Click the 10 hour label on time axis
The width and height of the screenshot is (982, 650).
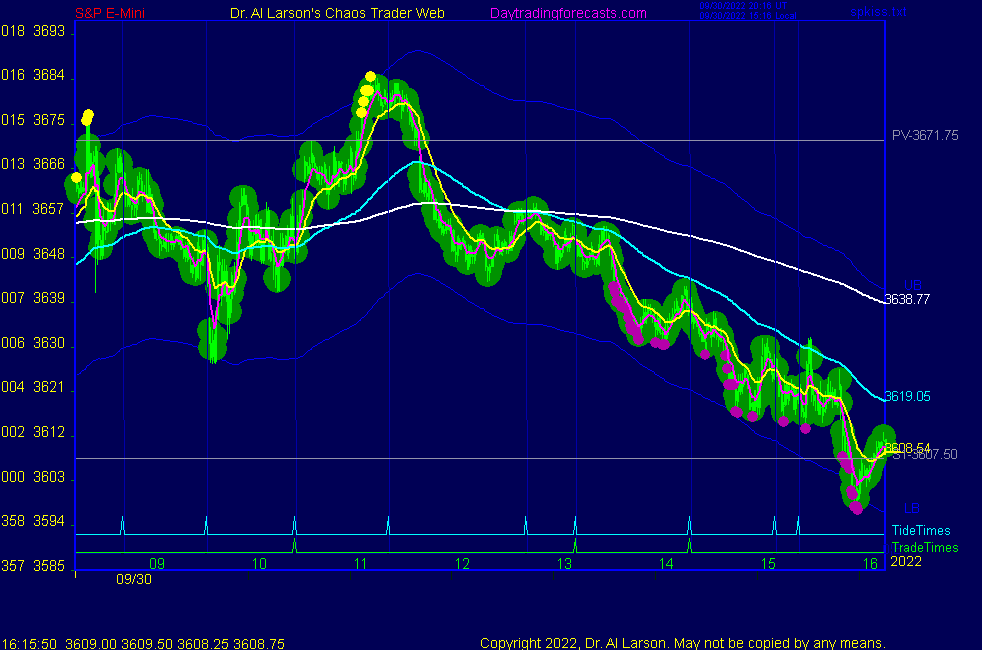(259, 564)
